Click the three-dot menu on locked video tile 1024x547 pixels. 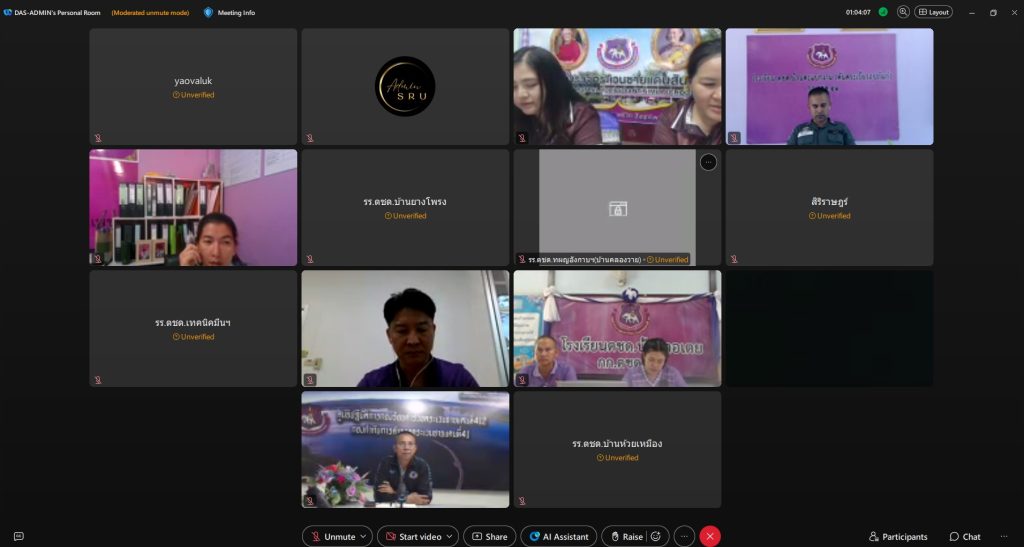pyautogui.click(x=708, y=162)
